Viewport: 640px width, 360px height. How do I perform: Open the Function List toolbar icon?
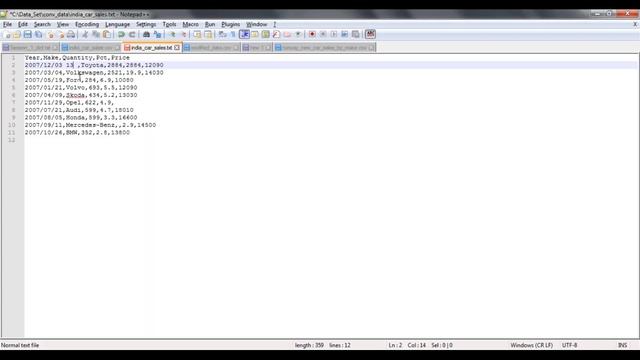(276, 34)
